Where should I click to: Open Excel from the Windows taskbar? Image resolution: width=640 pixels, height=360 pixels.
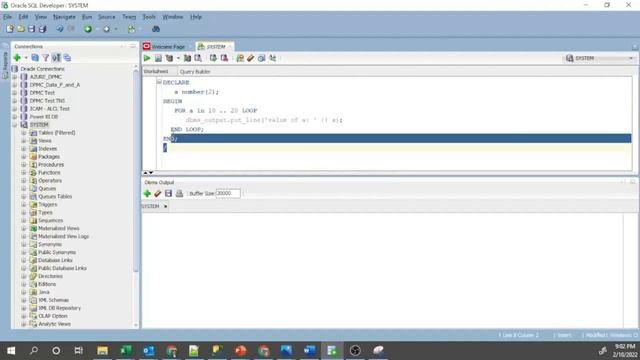click(x=126, y=350)
